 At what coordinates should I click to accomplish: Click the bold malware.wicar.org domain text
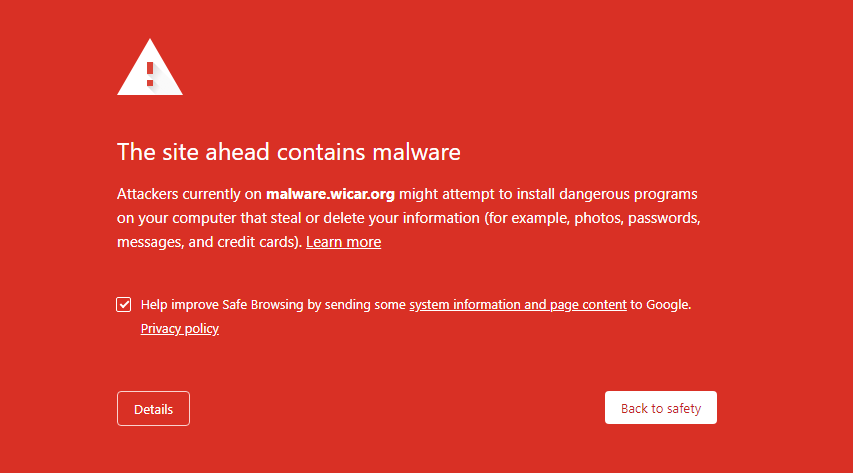point(330,194)
